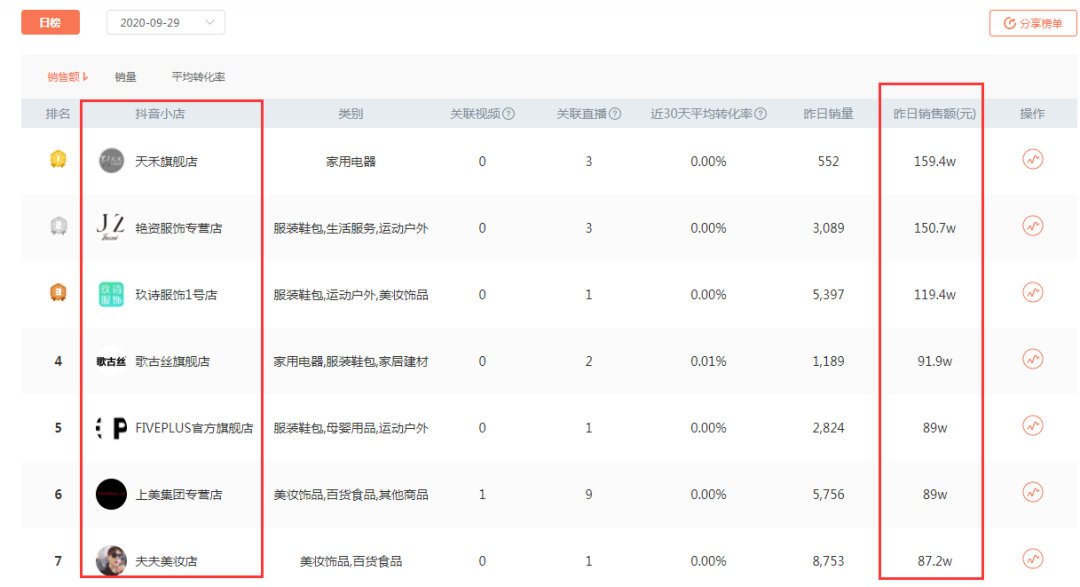1080x587 pixels.
Task: Click the 日榜 button
Action: coord(50,22)
